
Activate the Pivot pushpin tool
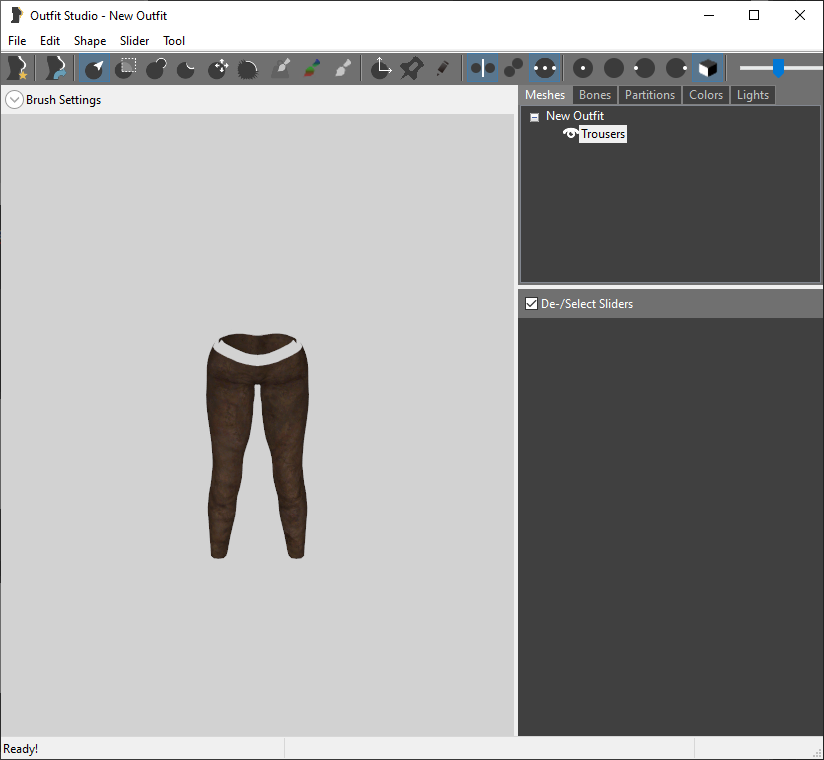coord(411,68)
